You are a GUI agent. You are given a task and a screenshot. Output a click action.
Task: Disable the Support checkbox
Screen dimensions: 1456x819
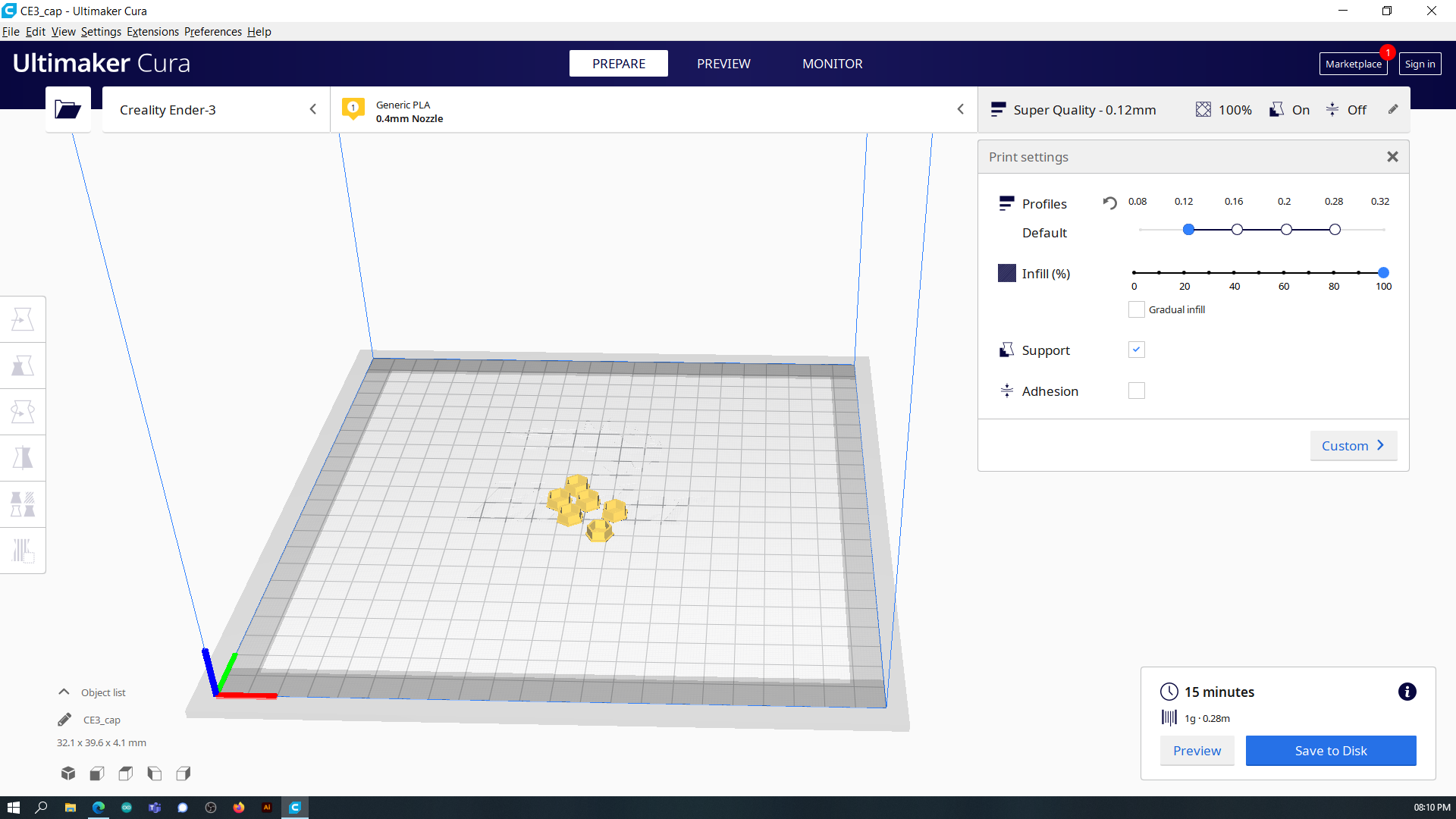(1136, 349)
